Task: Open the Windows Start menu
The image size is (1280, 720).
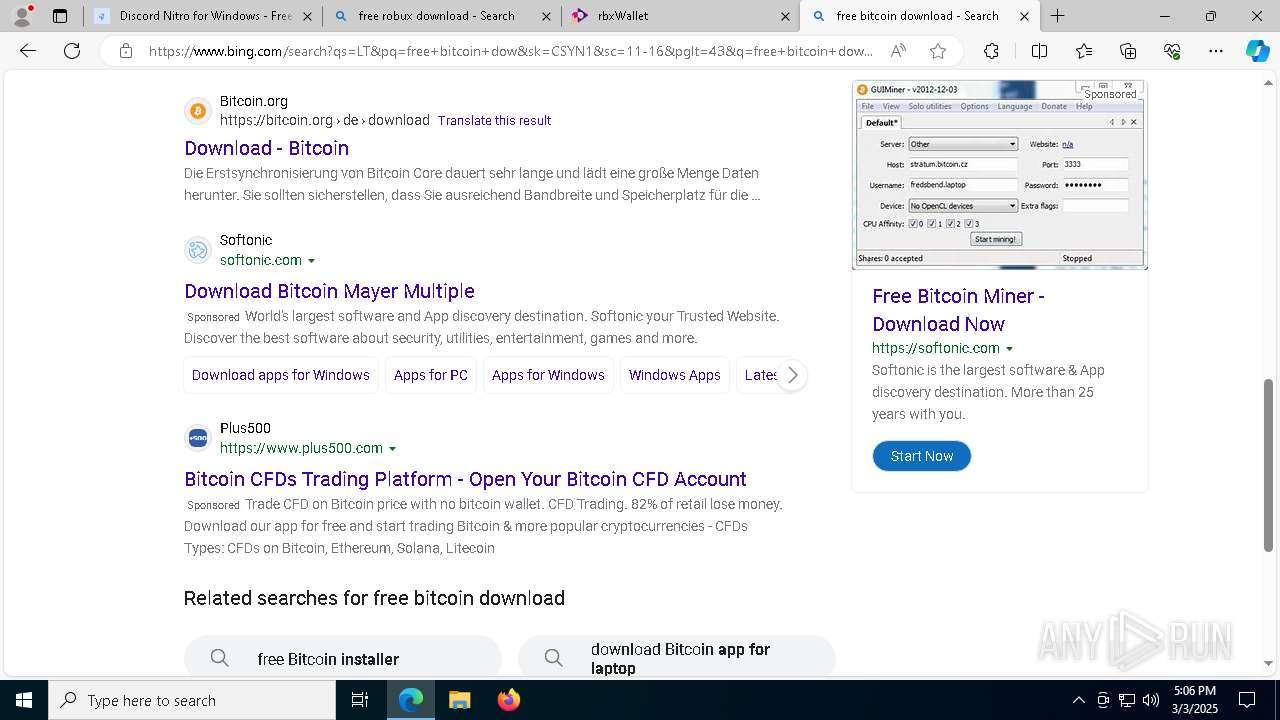Action: (x=24, y=700)
